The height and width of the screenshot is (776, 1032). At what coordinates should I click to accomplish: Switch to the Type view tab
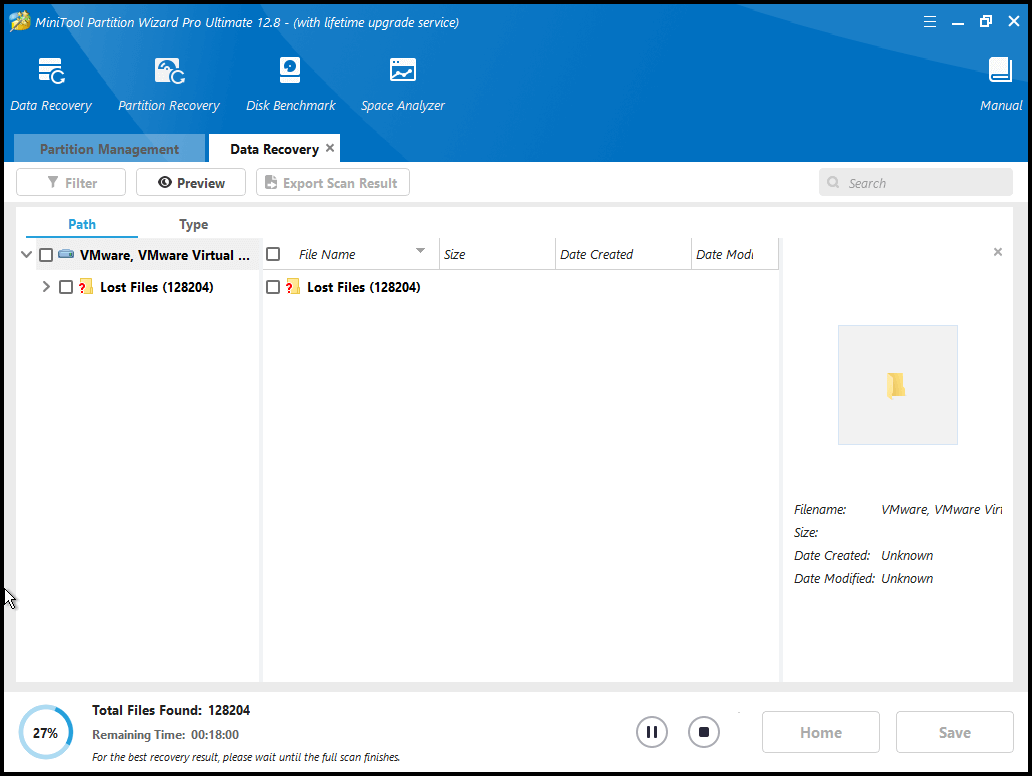coord(194,224)
